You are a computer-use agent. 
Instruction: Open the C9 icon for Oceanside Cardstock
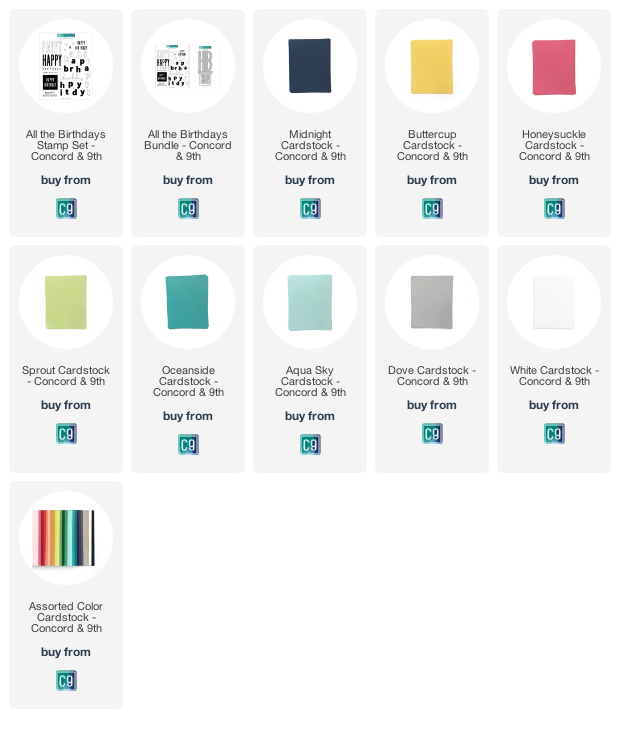[x=188, y=445]
